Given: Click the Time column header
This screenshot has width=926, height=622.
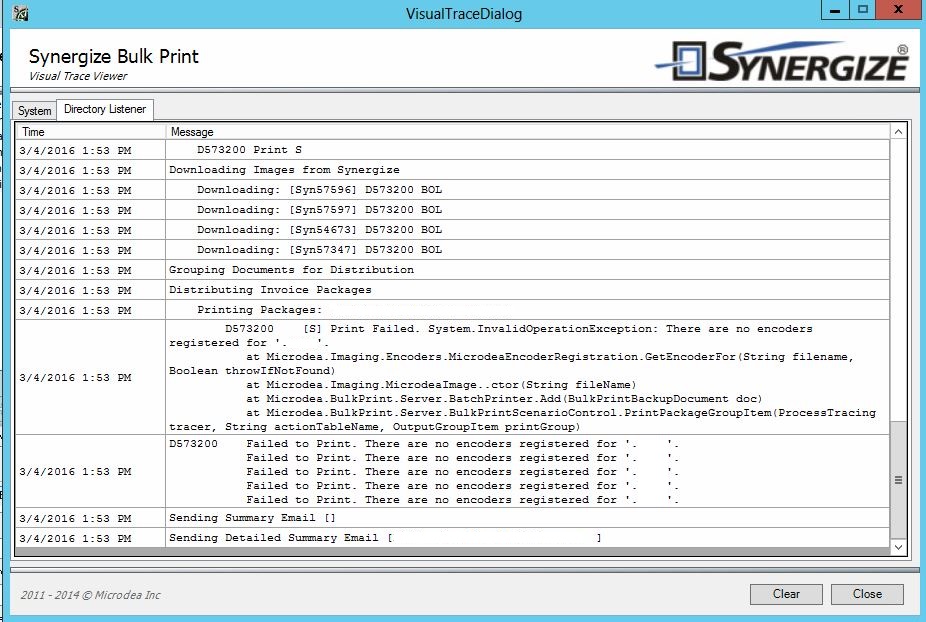Looking at the screenshot, I should [90, 132].
